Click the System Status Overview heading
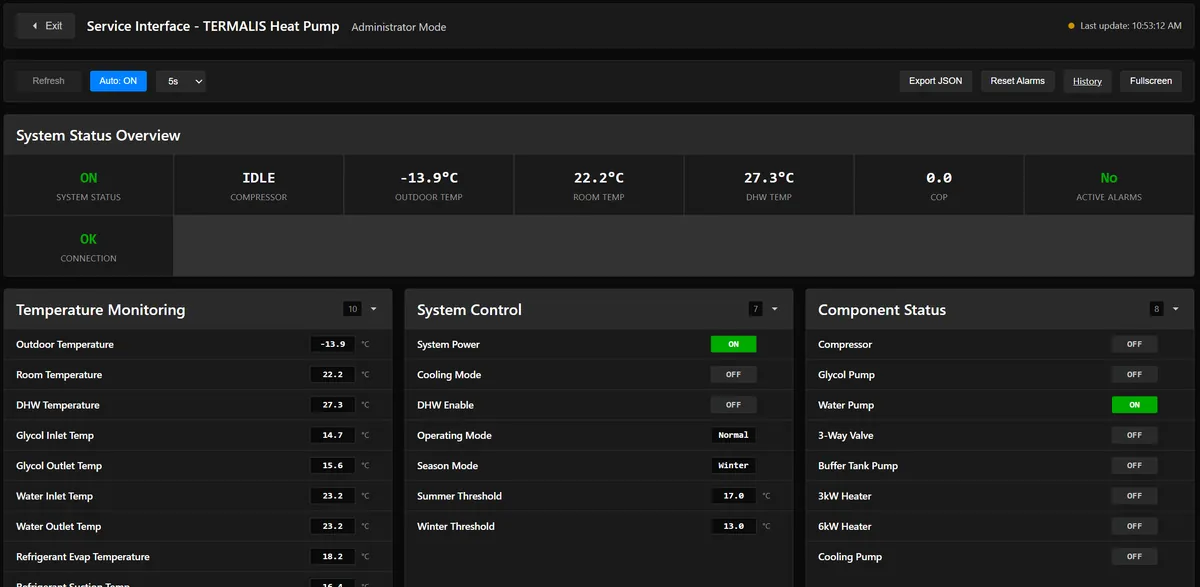This screenshot has height=587, width=1200. pos(98,135)
